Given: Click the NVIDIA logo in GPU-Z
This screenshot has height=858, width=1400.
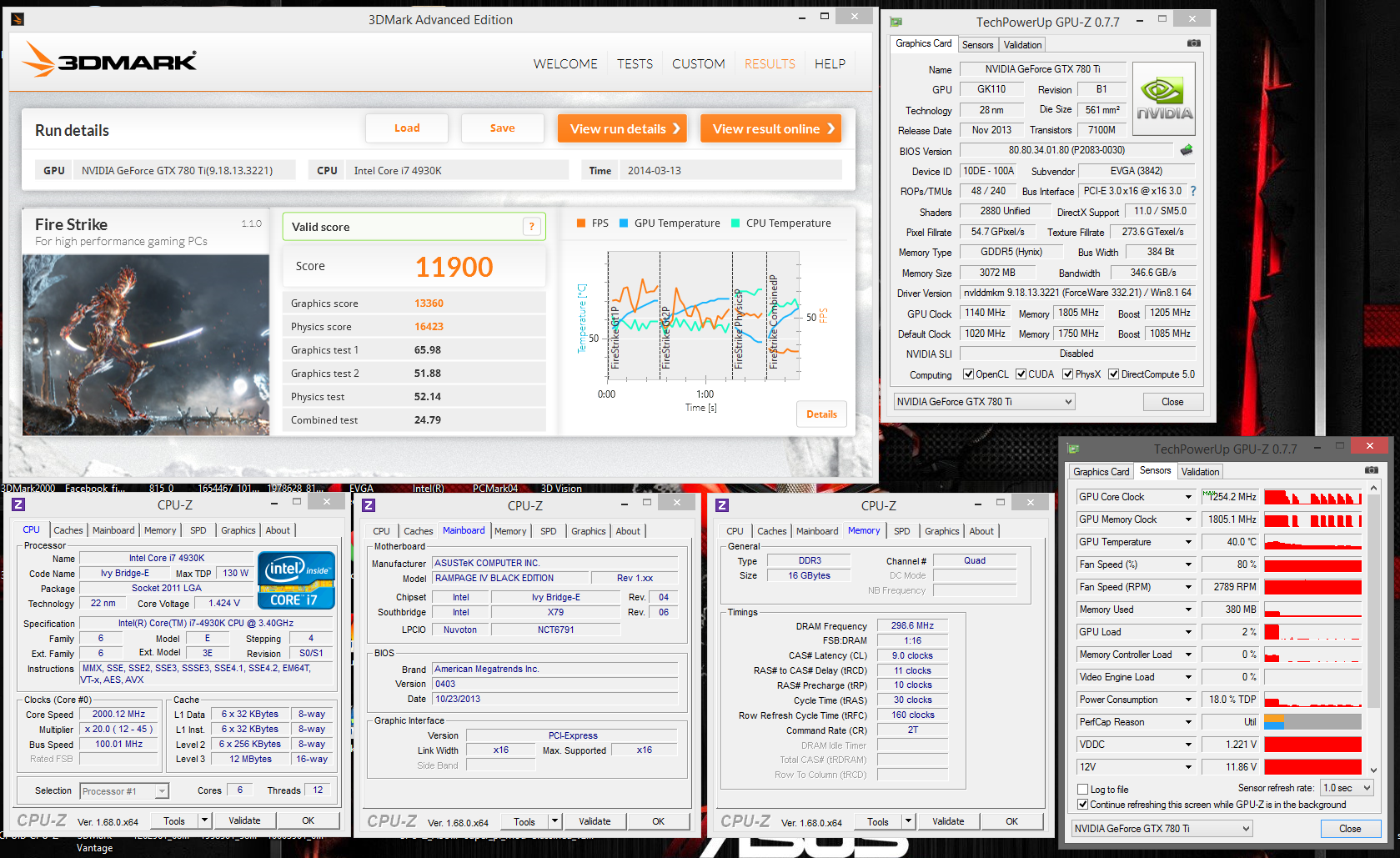Looking at the screenshot, I should [x=1164, y=98].
